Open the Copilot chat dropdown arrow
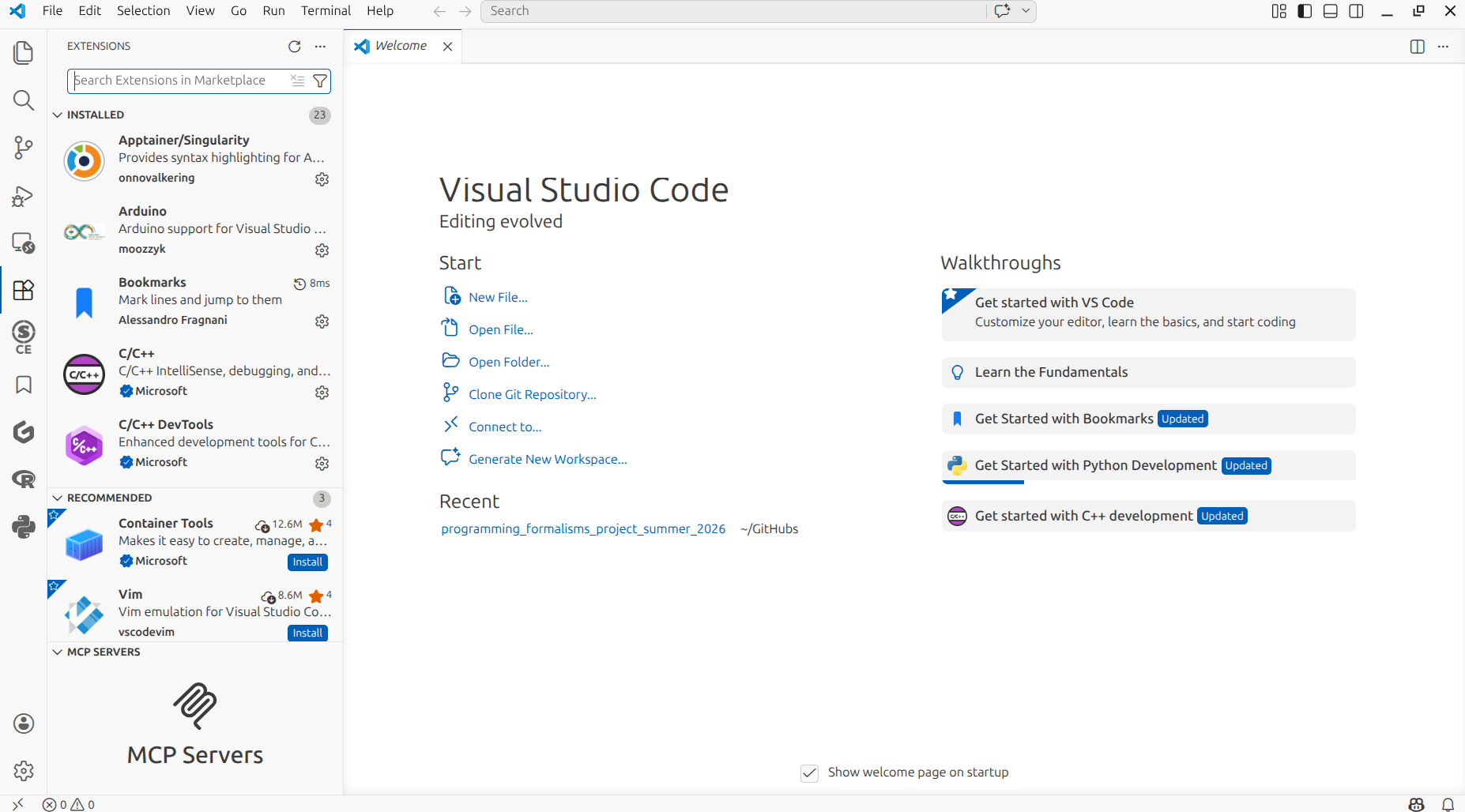The width and height of the screenshot is (1465, 812). 1026,11
